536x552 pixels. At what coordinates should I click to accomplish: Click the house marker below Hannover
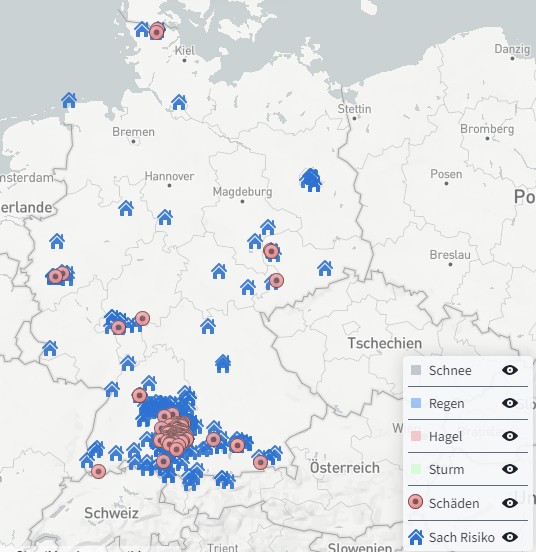pyautogui.click(x=165, y=217)
